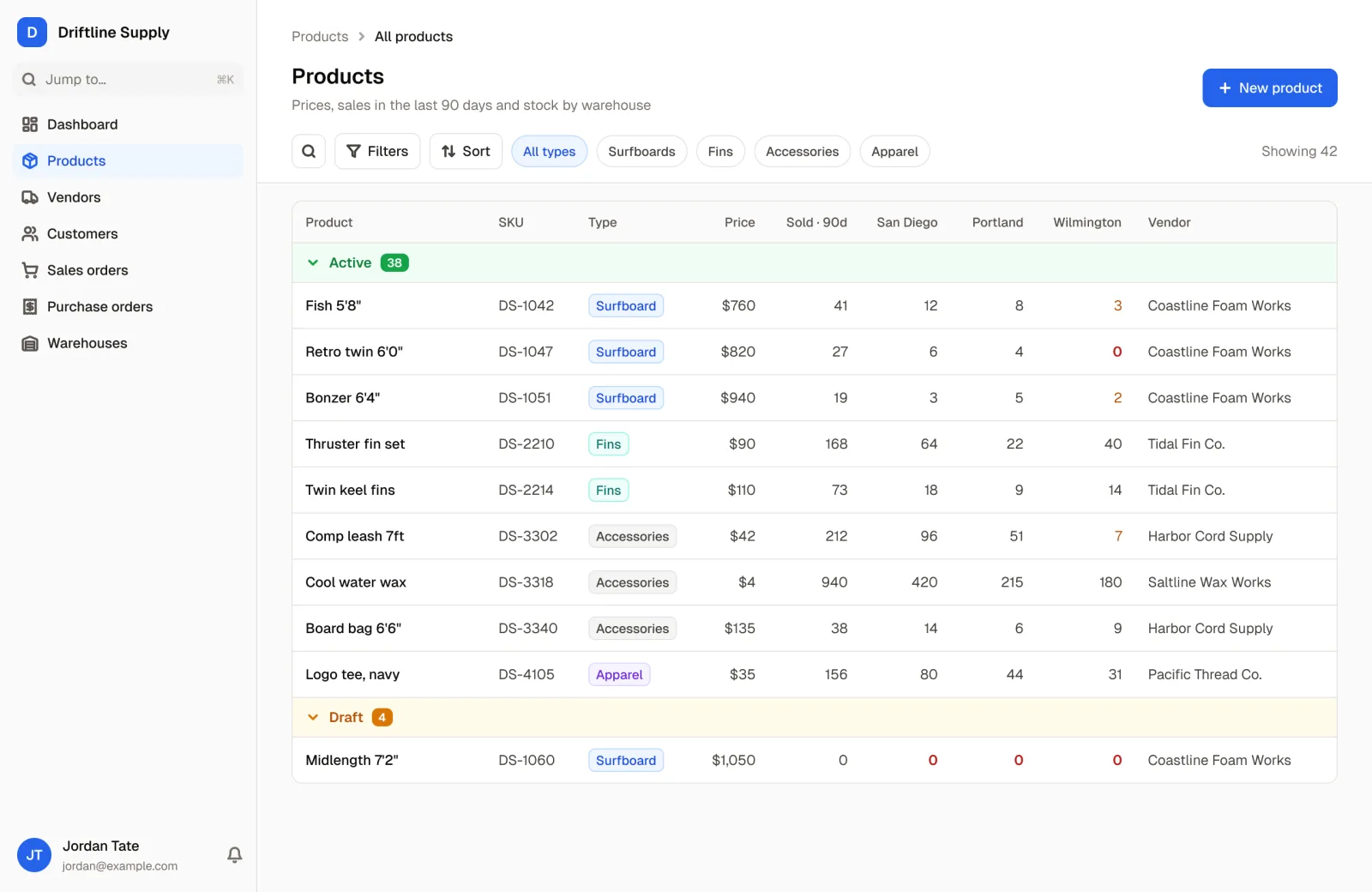1372x892 pixels.
Task: Click the JT user avatar
Action: (x=34, y=855)
